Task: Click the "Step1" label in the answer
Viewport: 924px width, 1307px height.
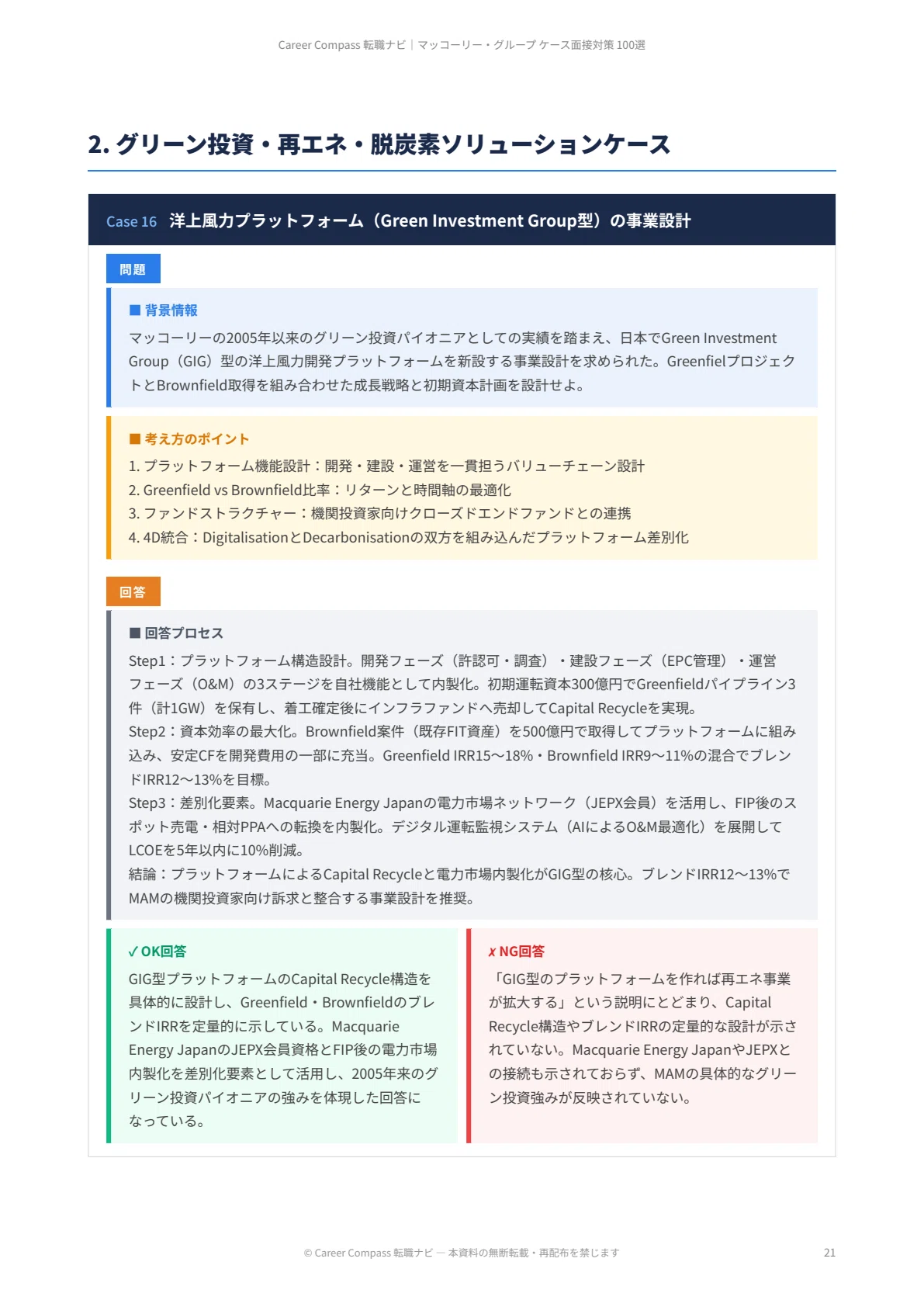Action: pos(147,660)
